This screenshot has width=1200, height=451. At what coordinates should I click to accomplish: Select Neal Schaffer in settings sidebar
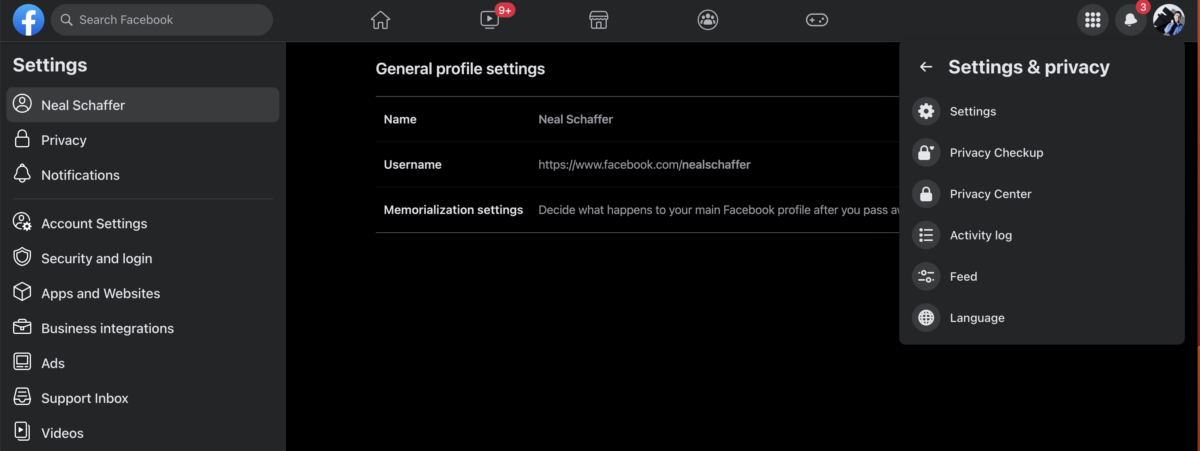click(143, 105)
